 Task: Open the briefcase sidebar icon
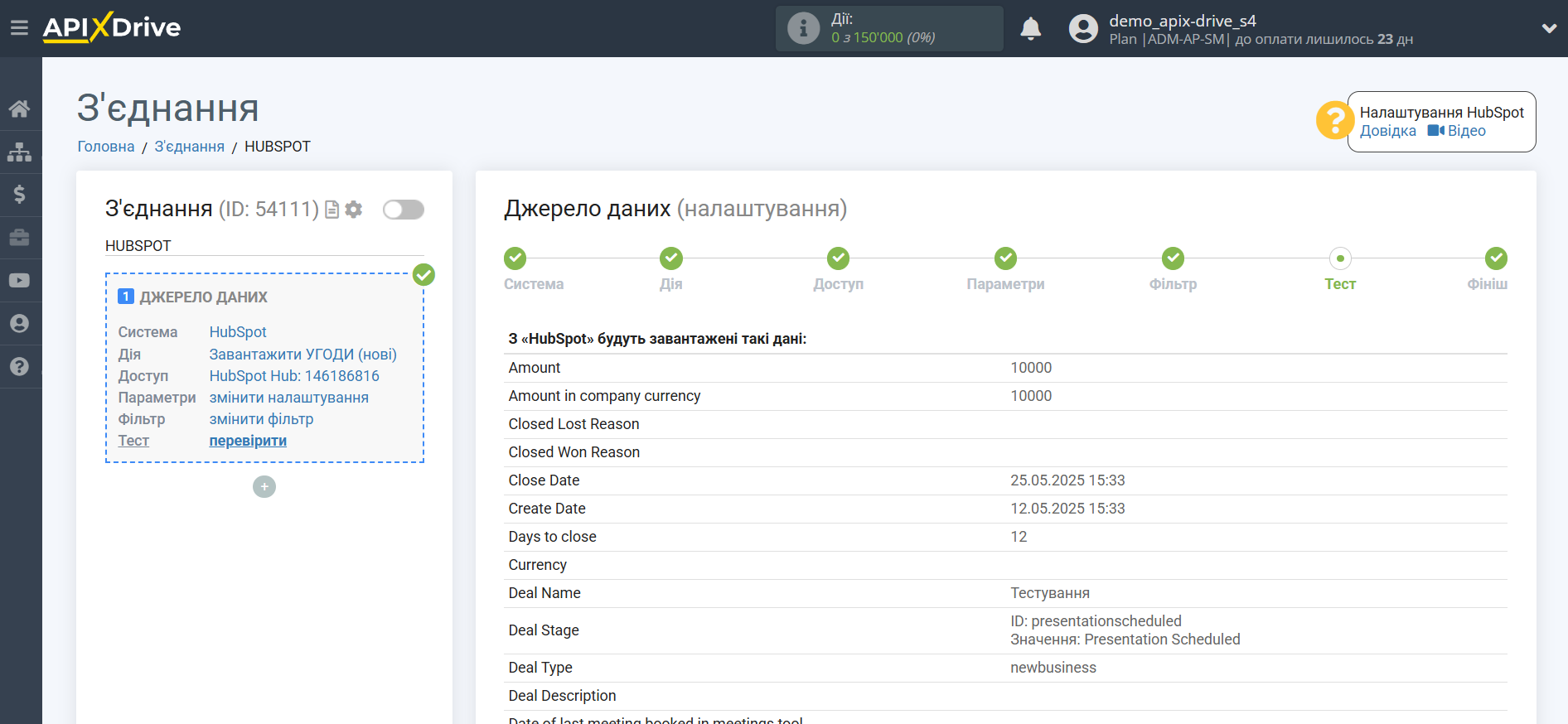pyautogui.click(x=19, y=238)
